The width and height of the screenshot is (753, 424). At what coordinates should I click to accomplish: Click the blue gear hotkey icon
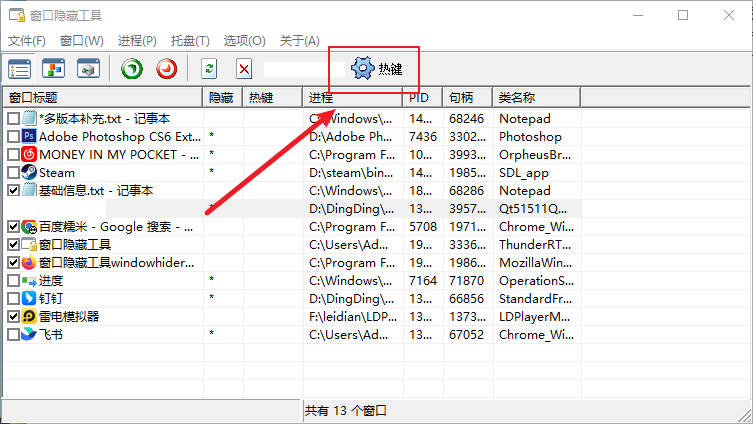(x=363, y=68)
